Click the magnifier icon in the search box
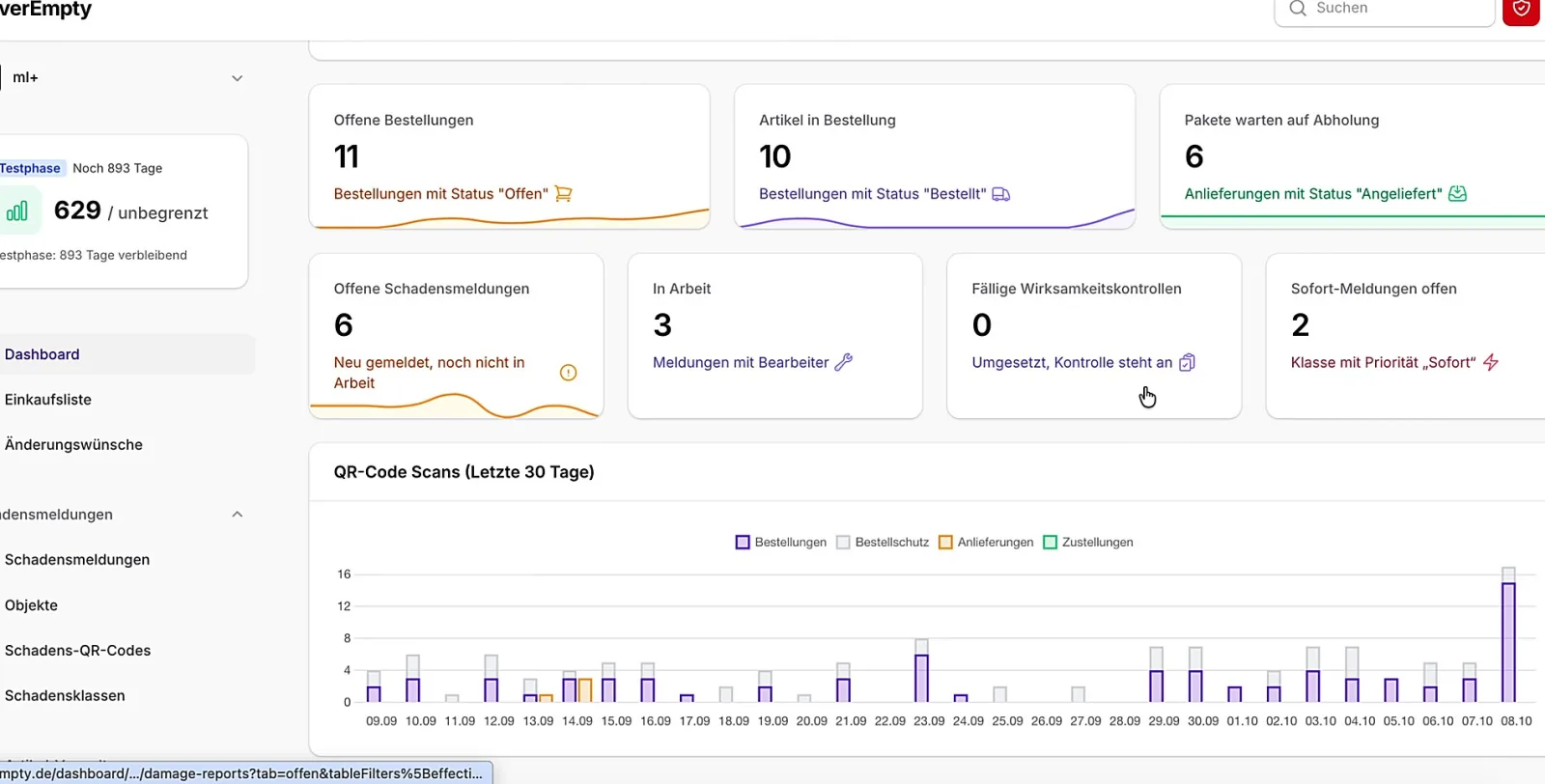The height and width of the screenshot is (784, 1545). 1298,9
